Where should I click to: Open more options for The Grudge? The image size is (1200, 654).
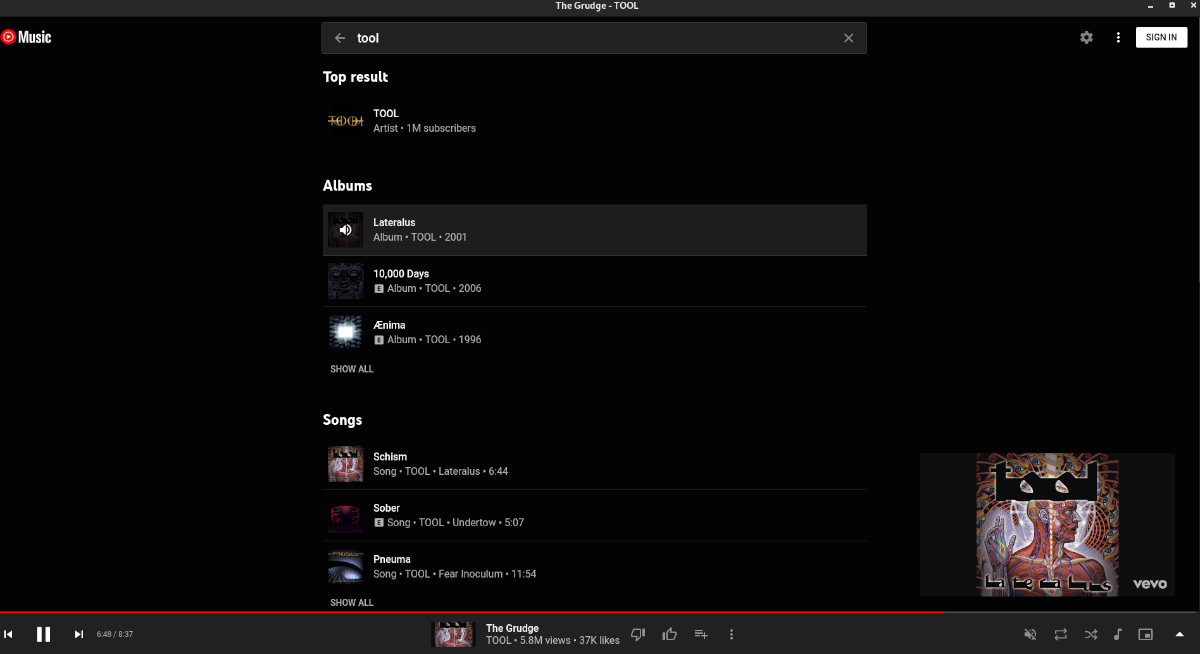click(x=732, y=634)
